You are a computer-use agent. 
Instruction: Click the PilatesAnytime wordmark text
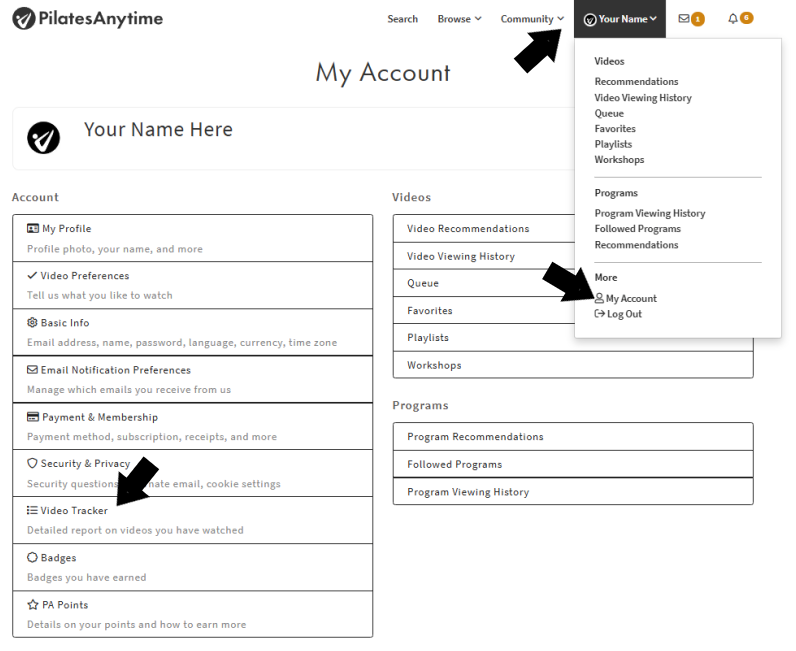(x=101, y=19)
